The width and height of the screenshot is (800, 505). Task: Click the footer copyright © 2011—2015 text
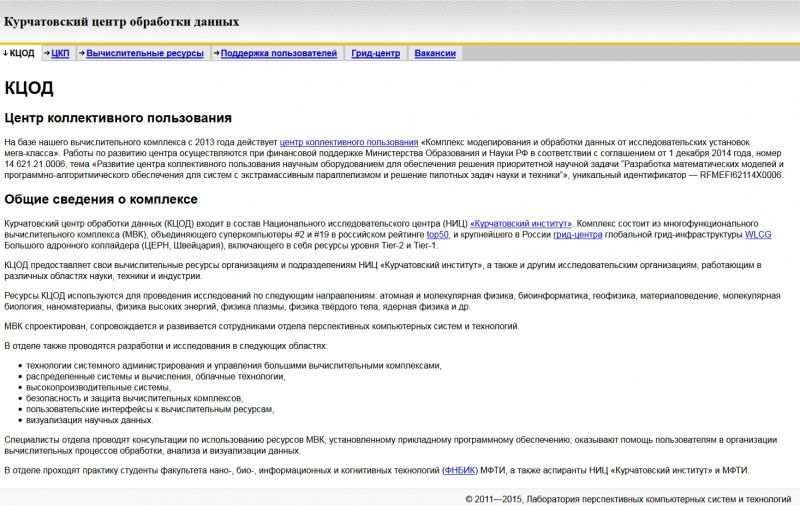pos(628,499)
